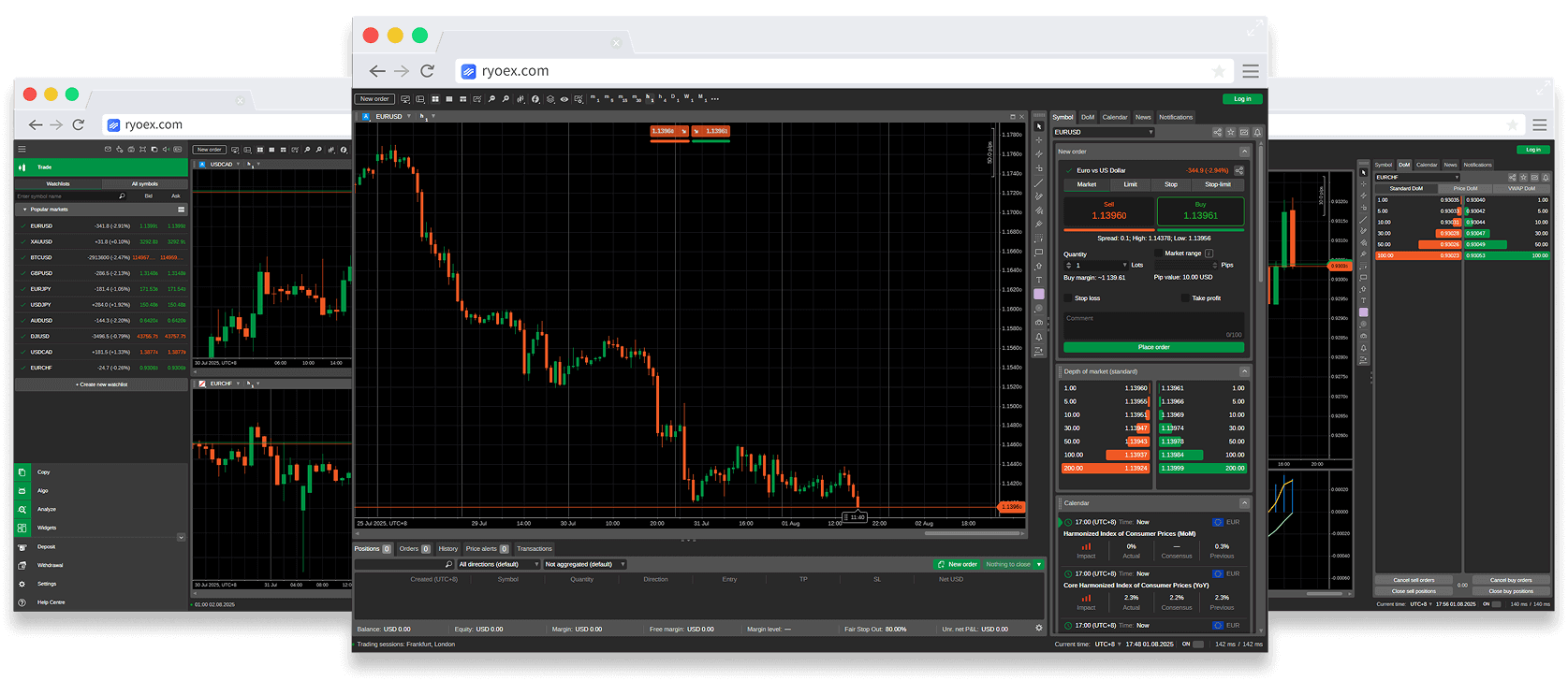
Task: Click the browser reload icon in front window
Action: (x=427, y=71)
